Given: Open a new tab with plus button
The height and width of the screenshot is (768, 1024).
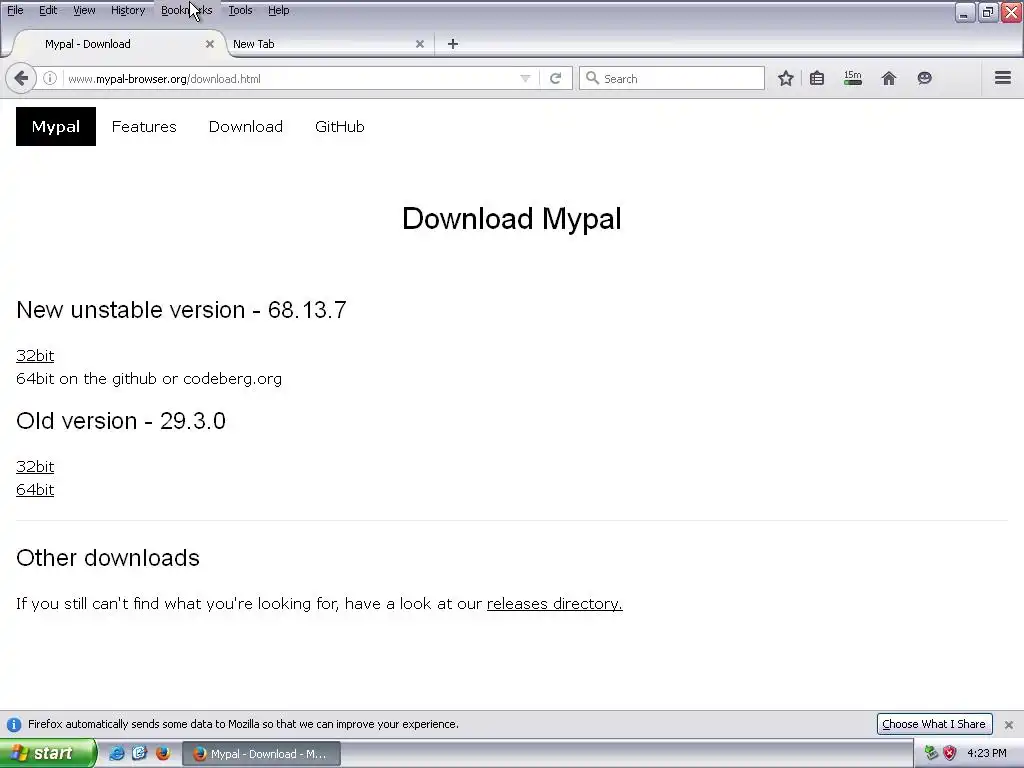Looking at the screenshot, I should pos(453,44).
